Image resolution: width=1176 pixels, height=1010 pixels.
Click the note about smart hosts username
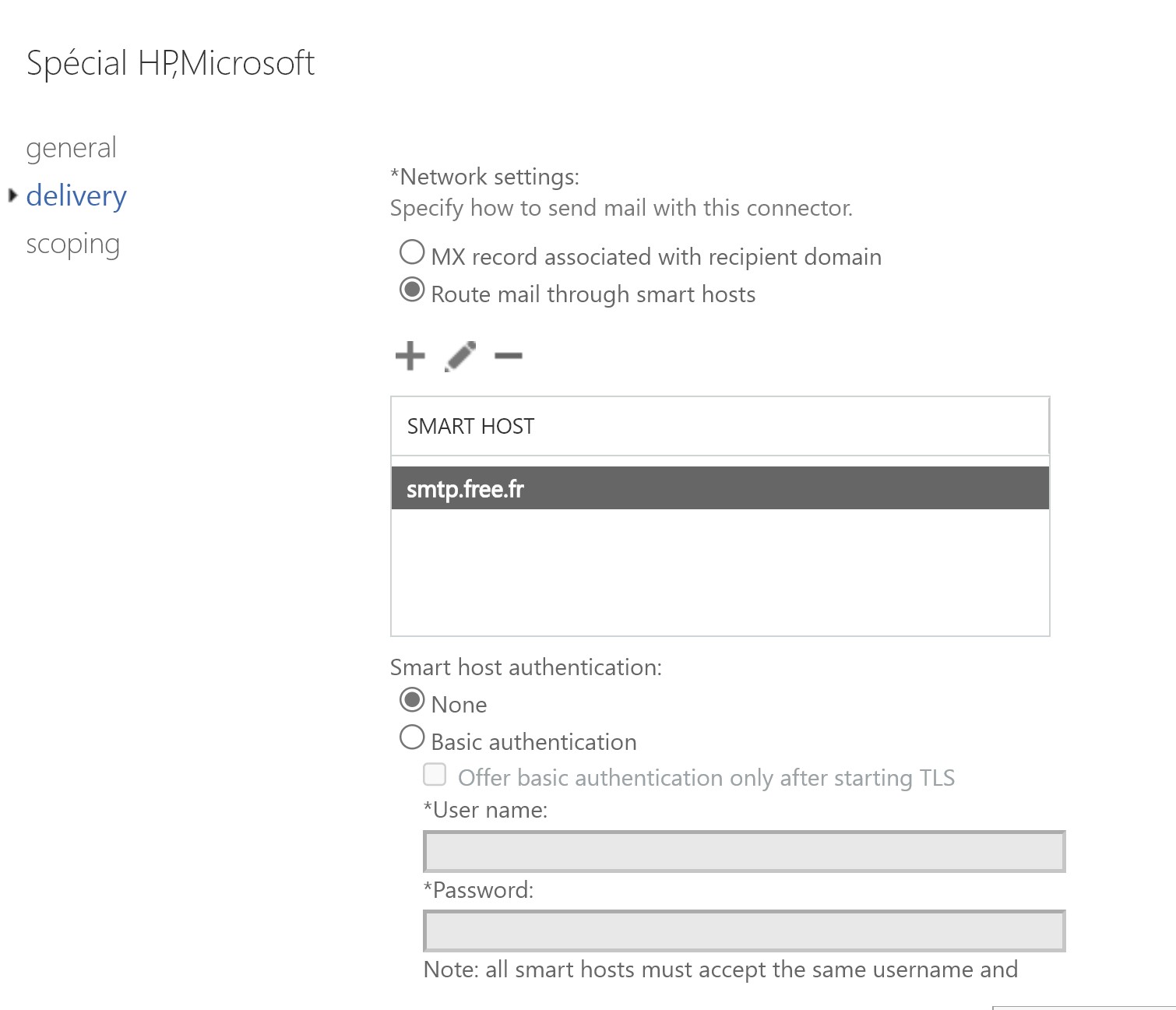[x=720, y=970]
